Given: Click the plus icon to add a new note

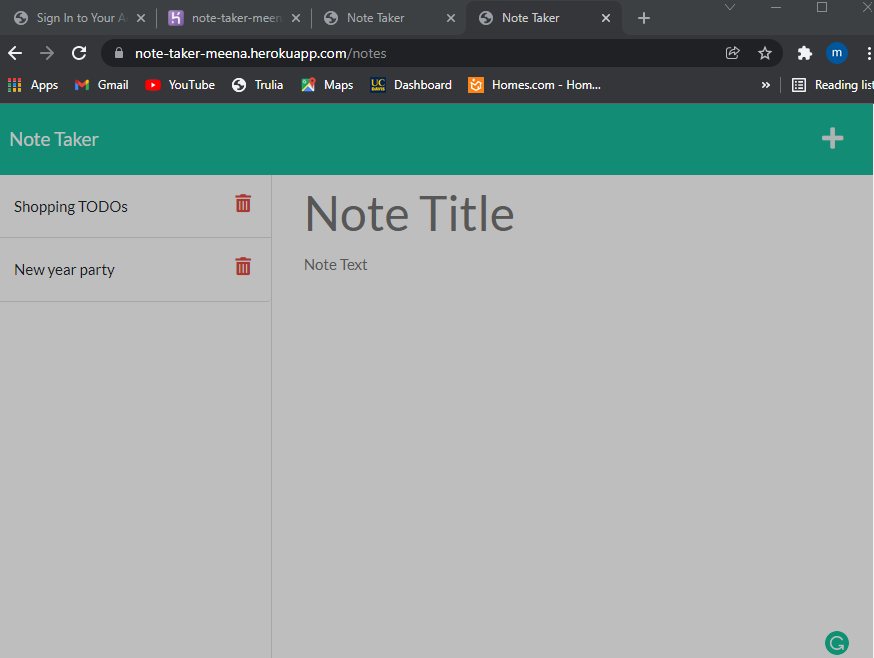Looking at the screenshot, I should click(x=832, y=138).
